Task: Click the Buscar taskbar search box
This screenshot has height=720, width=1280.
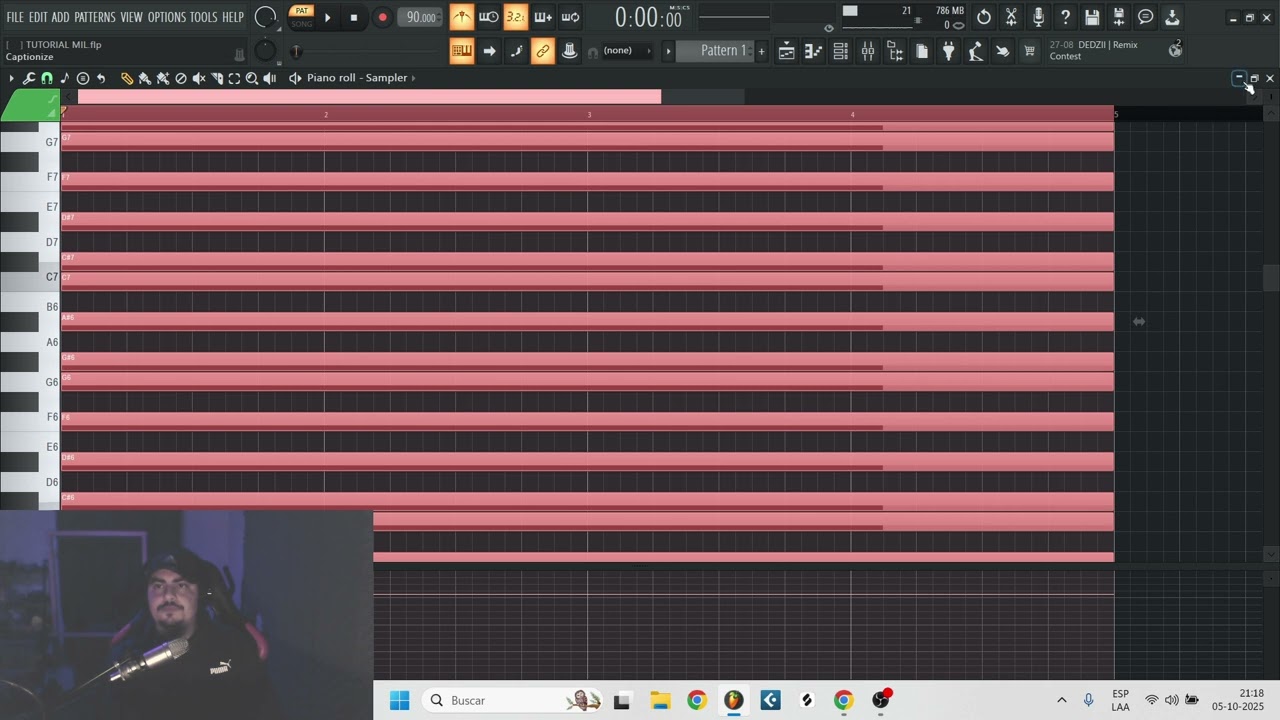Action: point(514,700)
